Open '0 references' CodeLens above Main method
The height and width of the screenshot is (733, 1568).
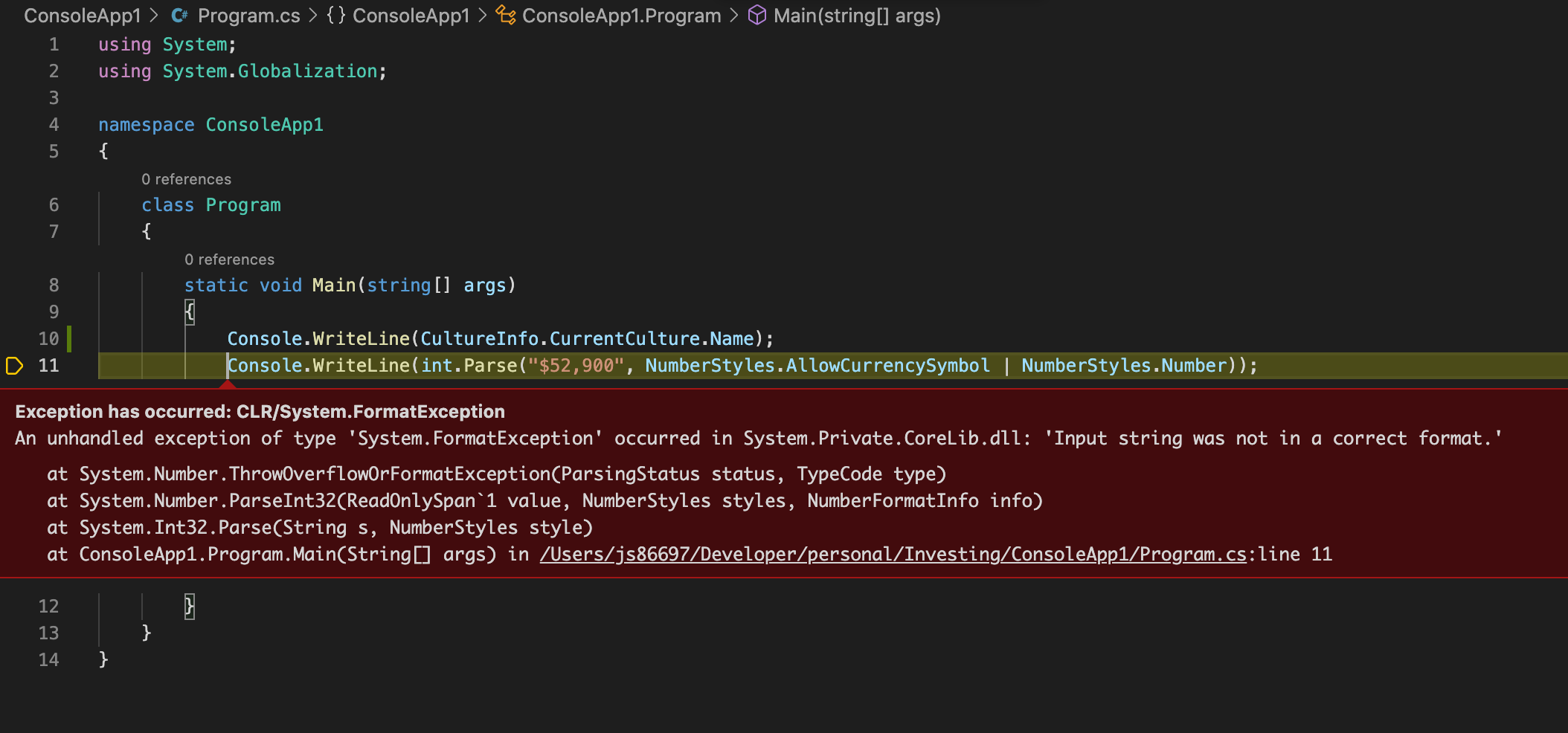pyautogui.click(x=229, y=259)
